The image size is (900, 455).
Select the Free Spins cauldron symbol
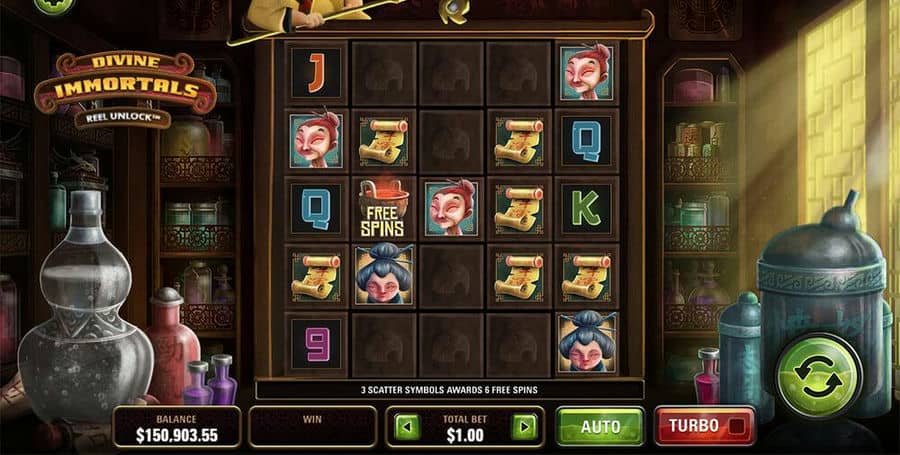coord(384,209)
